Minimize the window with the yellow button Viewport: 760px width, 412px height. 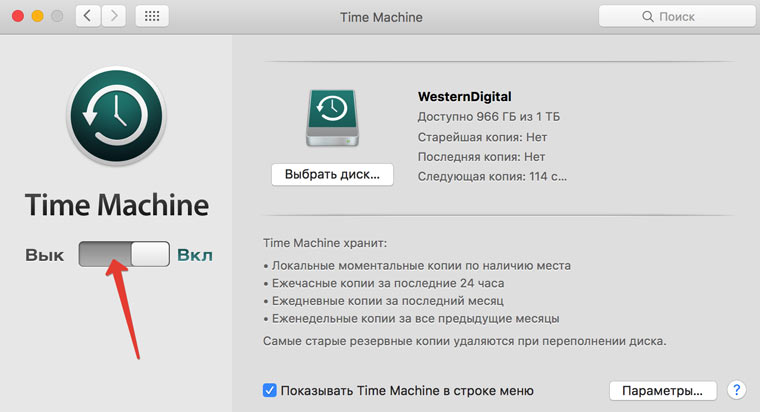(37, 16)
